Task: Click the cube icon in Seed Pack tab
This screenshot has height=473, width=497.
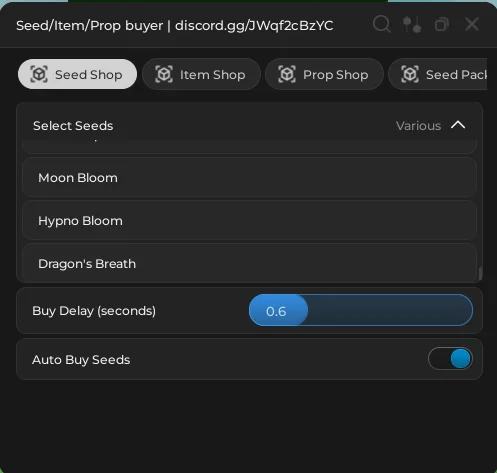Action: pos(410,74)
